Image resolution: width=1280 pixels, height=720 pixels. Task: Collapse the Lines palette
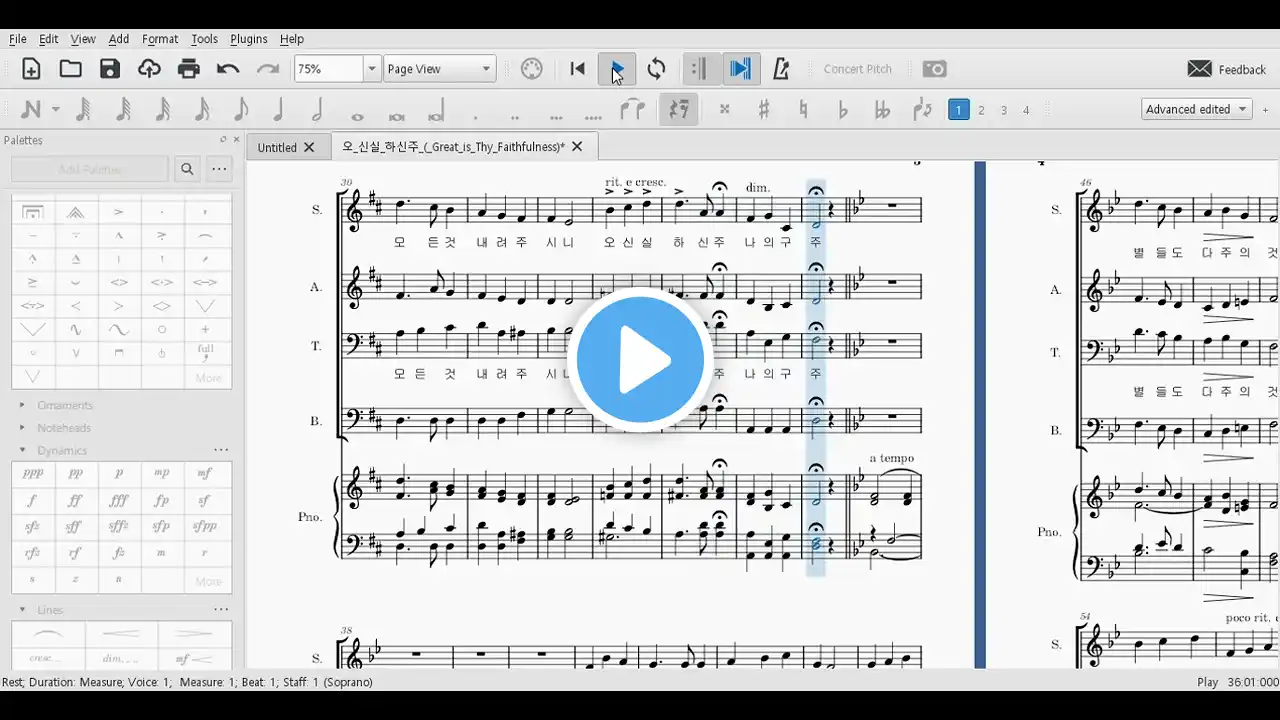22,610
